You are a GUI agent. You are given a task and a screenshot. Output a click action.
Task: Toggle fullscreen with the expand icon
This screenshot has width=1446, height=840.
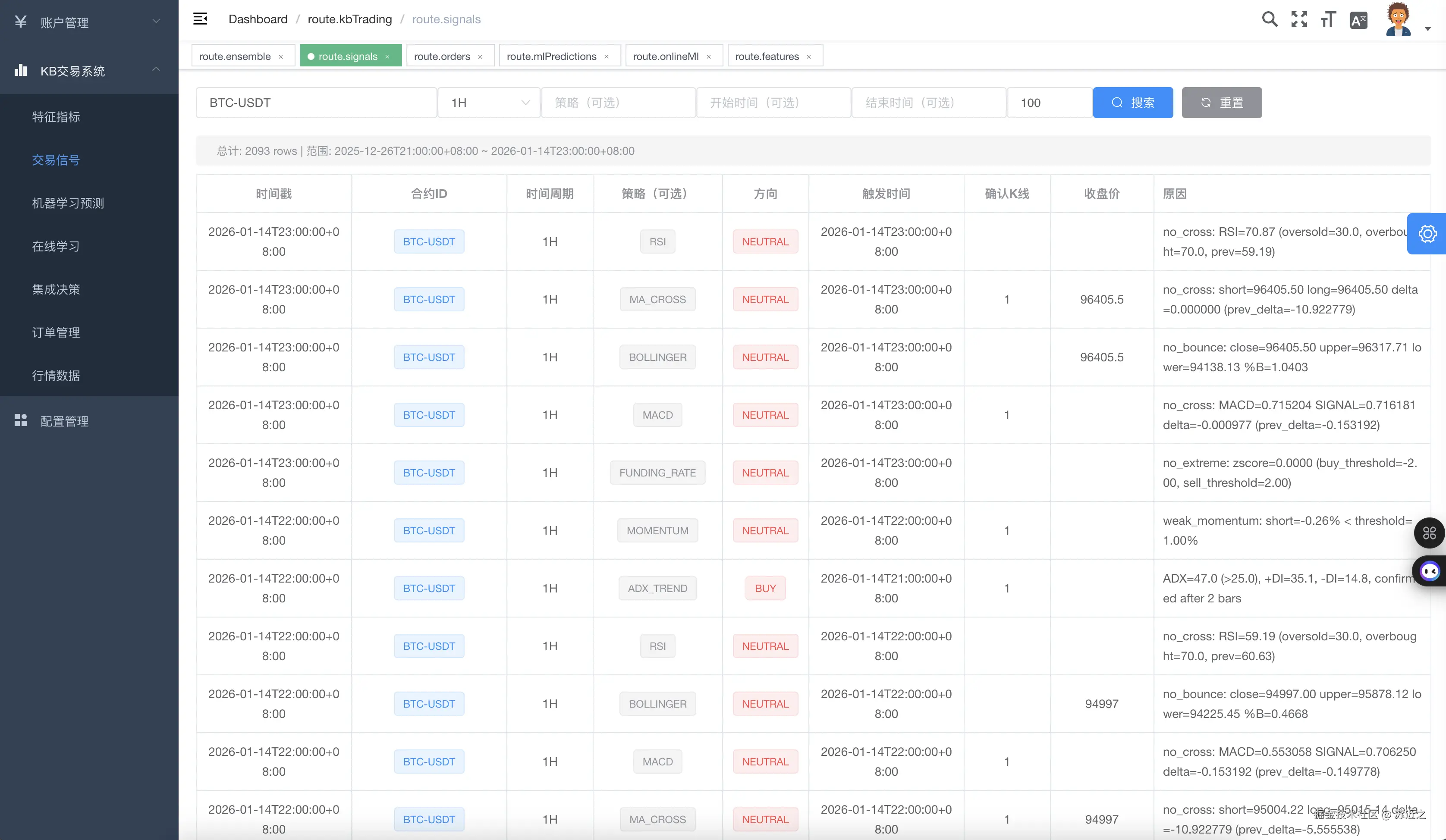1299,19
